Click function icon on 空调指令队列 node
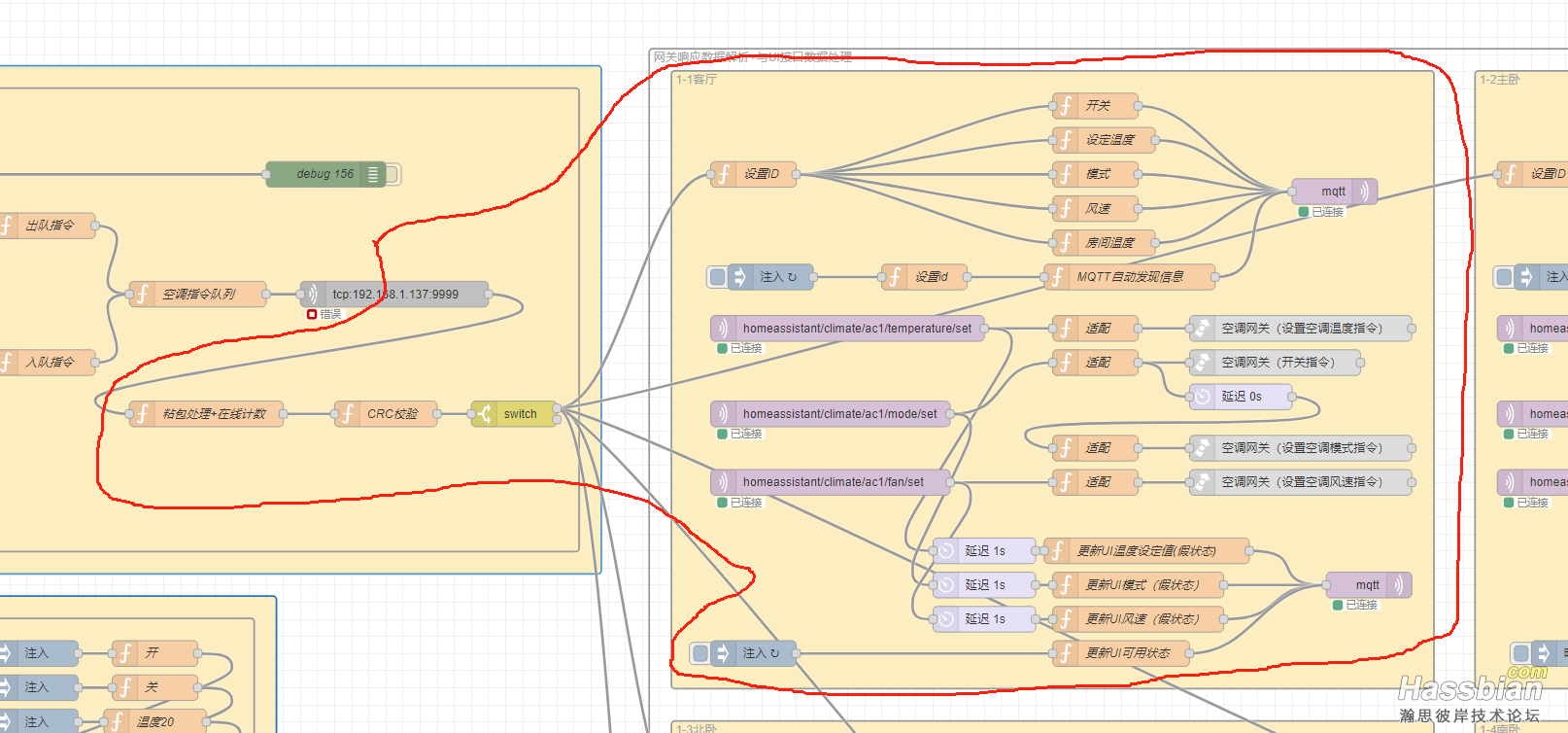Viewport: 1568px width, 733px height. [x=142, y=294]
